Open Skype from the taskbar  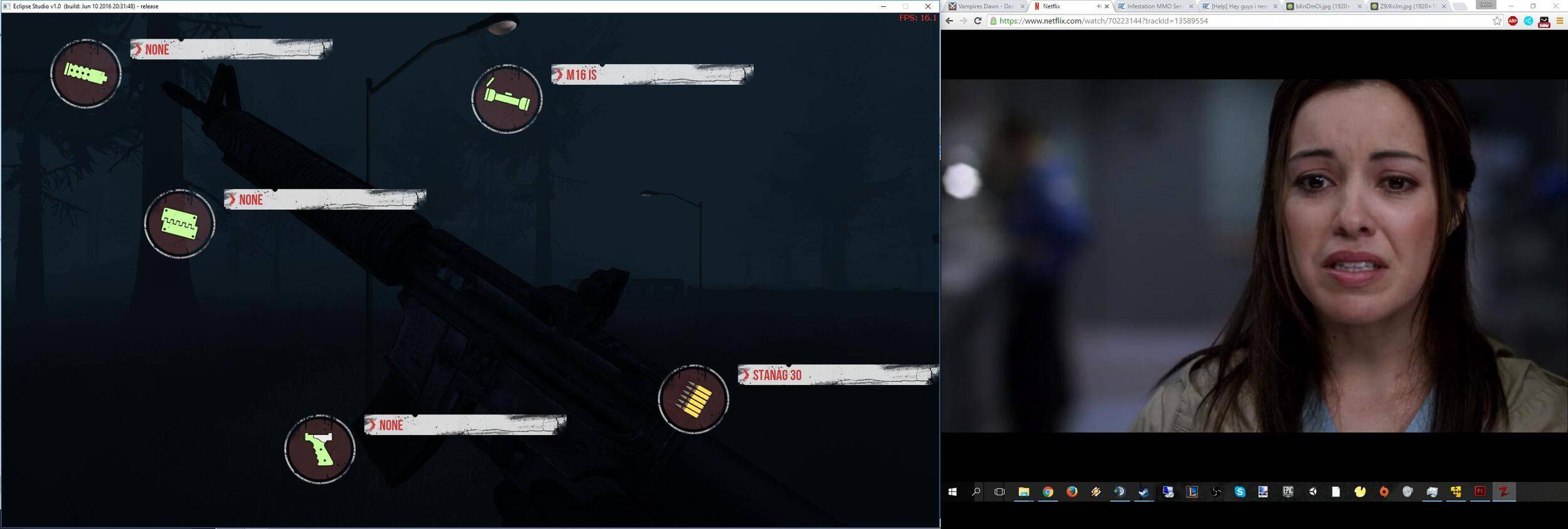pos(1240,492)
